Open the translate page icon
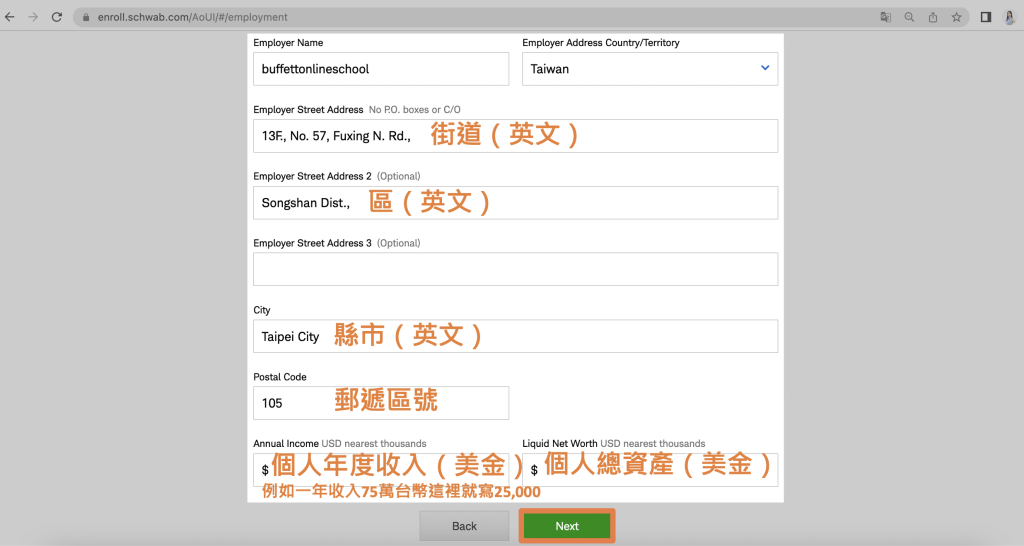Viewport: 1024px width, 546px height. tap(885, 17)
